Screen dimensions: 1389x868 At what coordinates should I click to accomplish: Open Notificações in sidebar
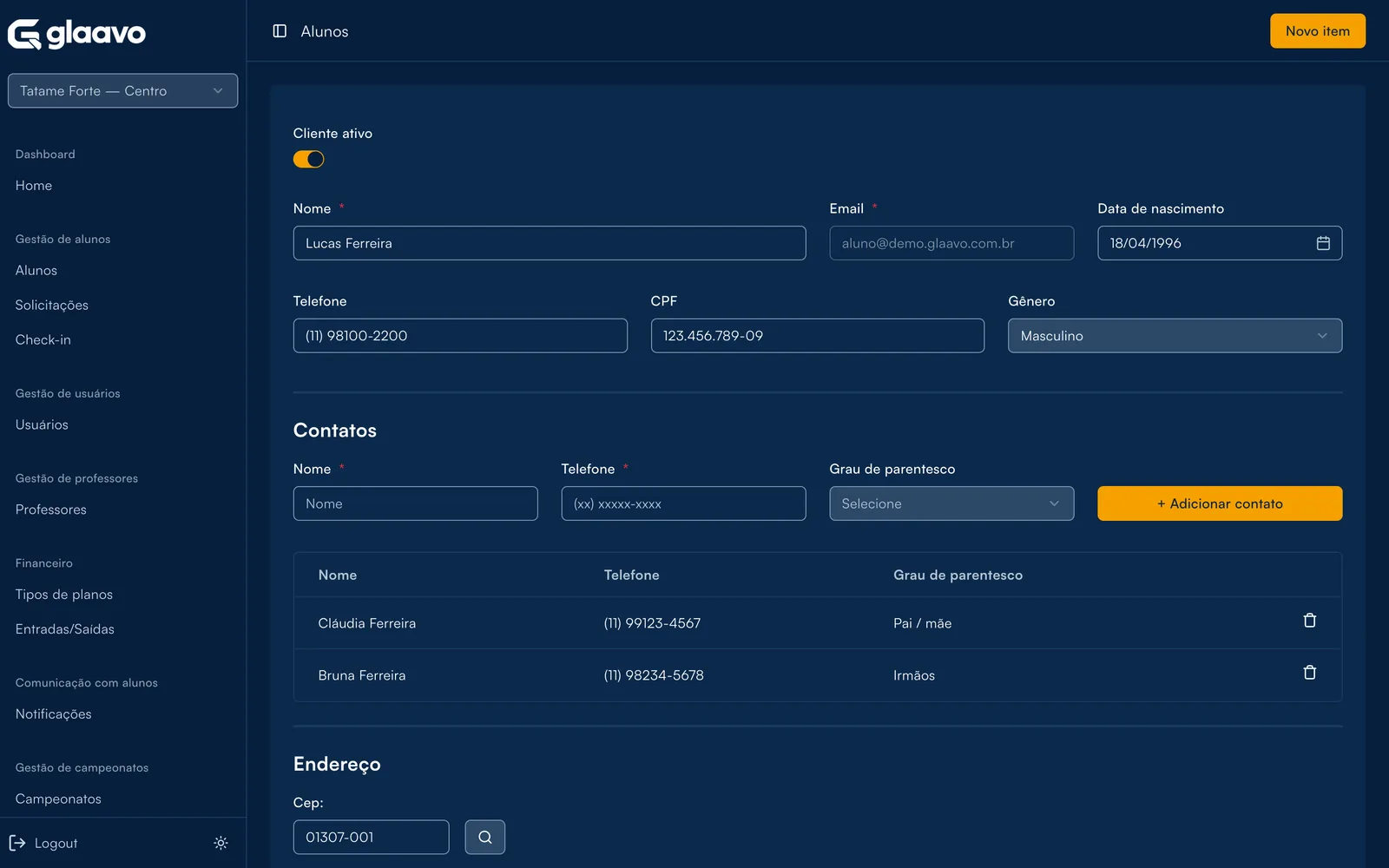[x=54, y=714]
